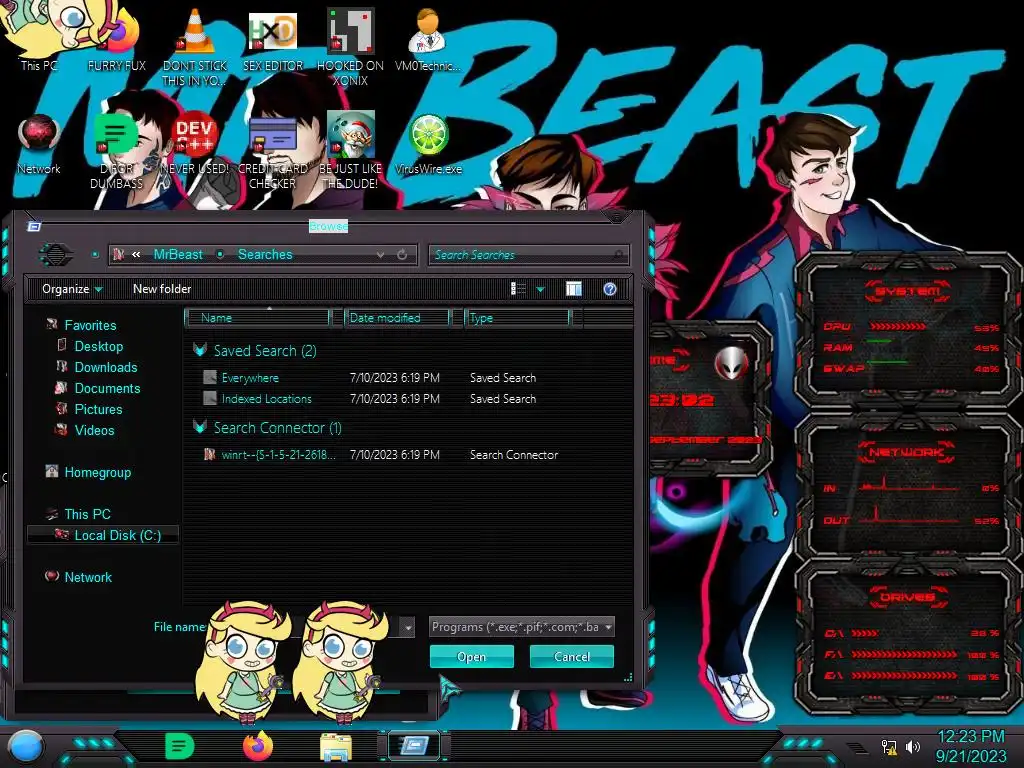Open the File name history dropdown arrow

pyautogui.click(x=408, y=627)
